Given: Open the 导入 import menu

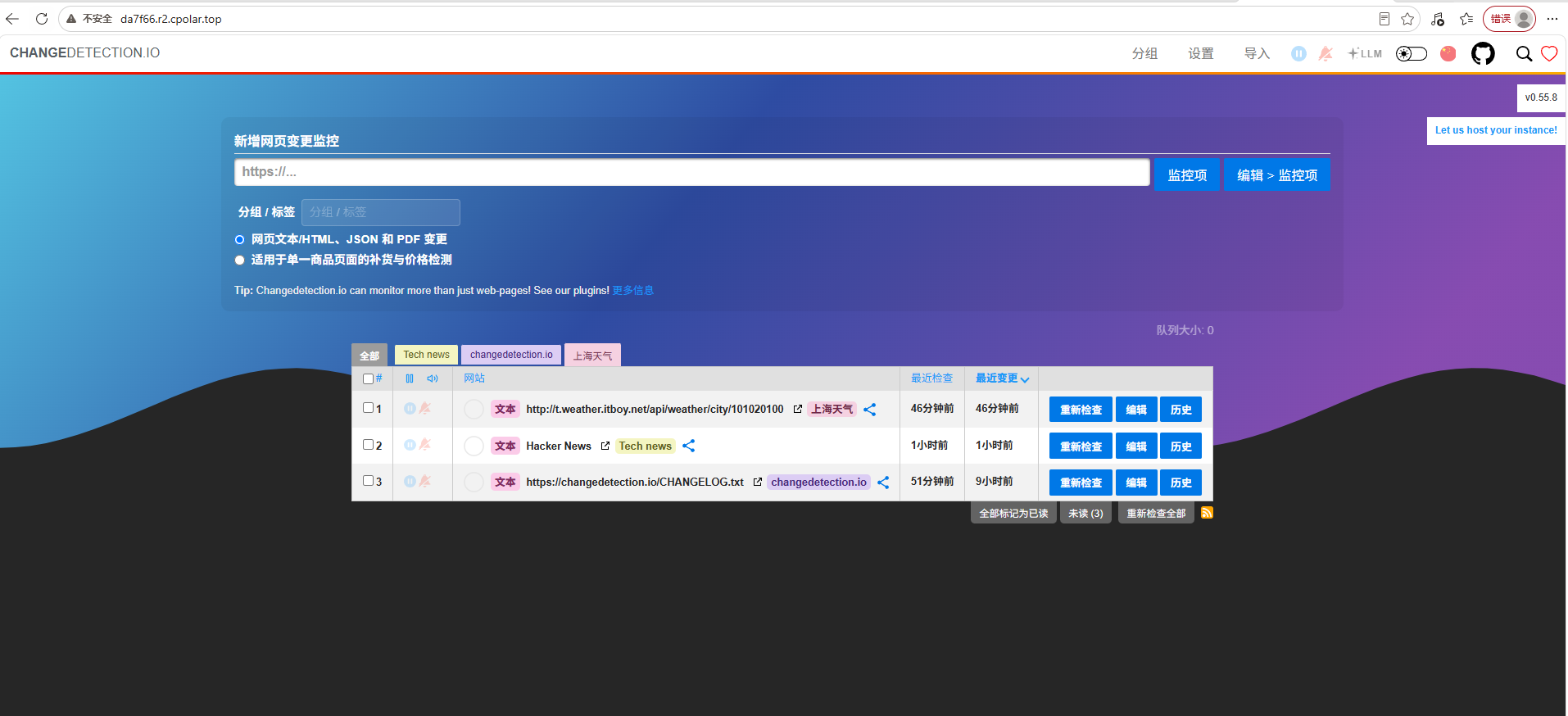Looking at the screenshot, I should pyautogui.click(x=1257, y=53).
